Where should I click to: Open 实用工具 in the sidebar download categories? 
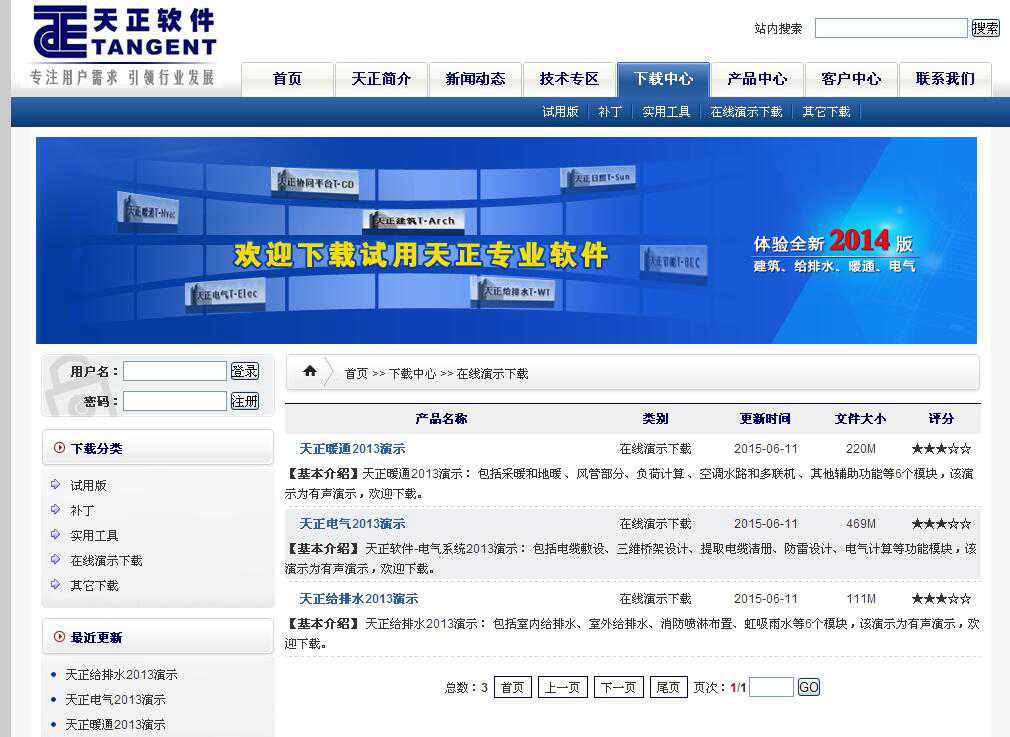tap(94, 535)
